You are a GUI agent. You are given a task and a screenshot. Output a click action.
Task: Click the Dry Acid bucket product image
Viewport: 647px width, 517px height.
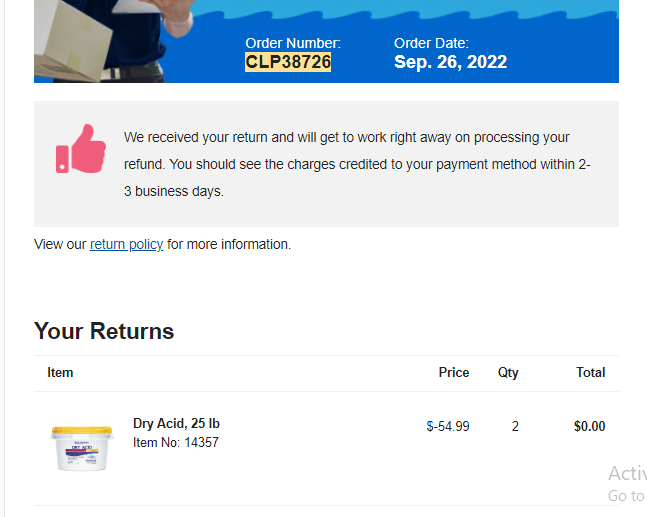click(82, 449)
